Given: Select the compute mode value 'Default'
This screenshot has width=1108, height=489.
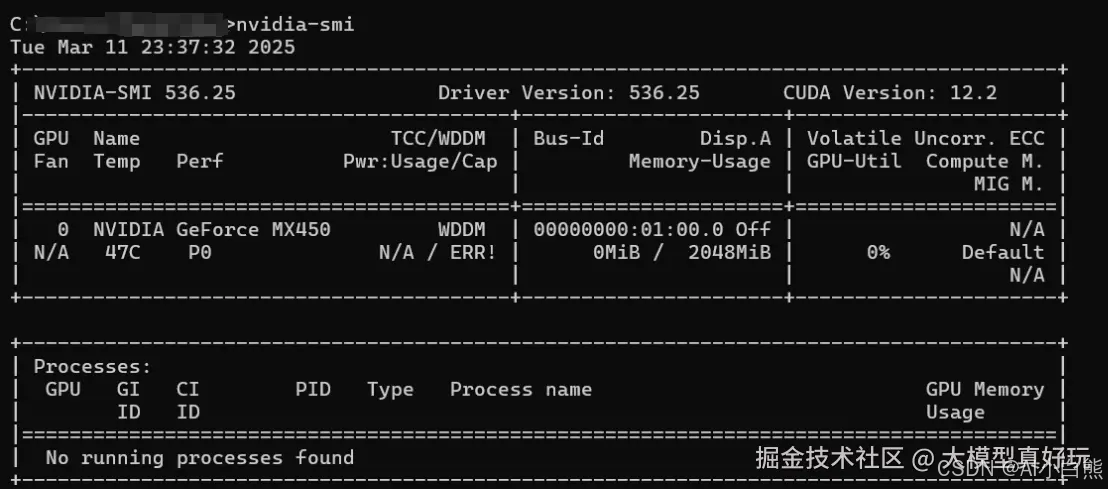Looking at the screenshot, I should point(1003,252).
